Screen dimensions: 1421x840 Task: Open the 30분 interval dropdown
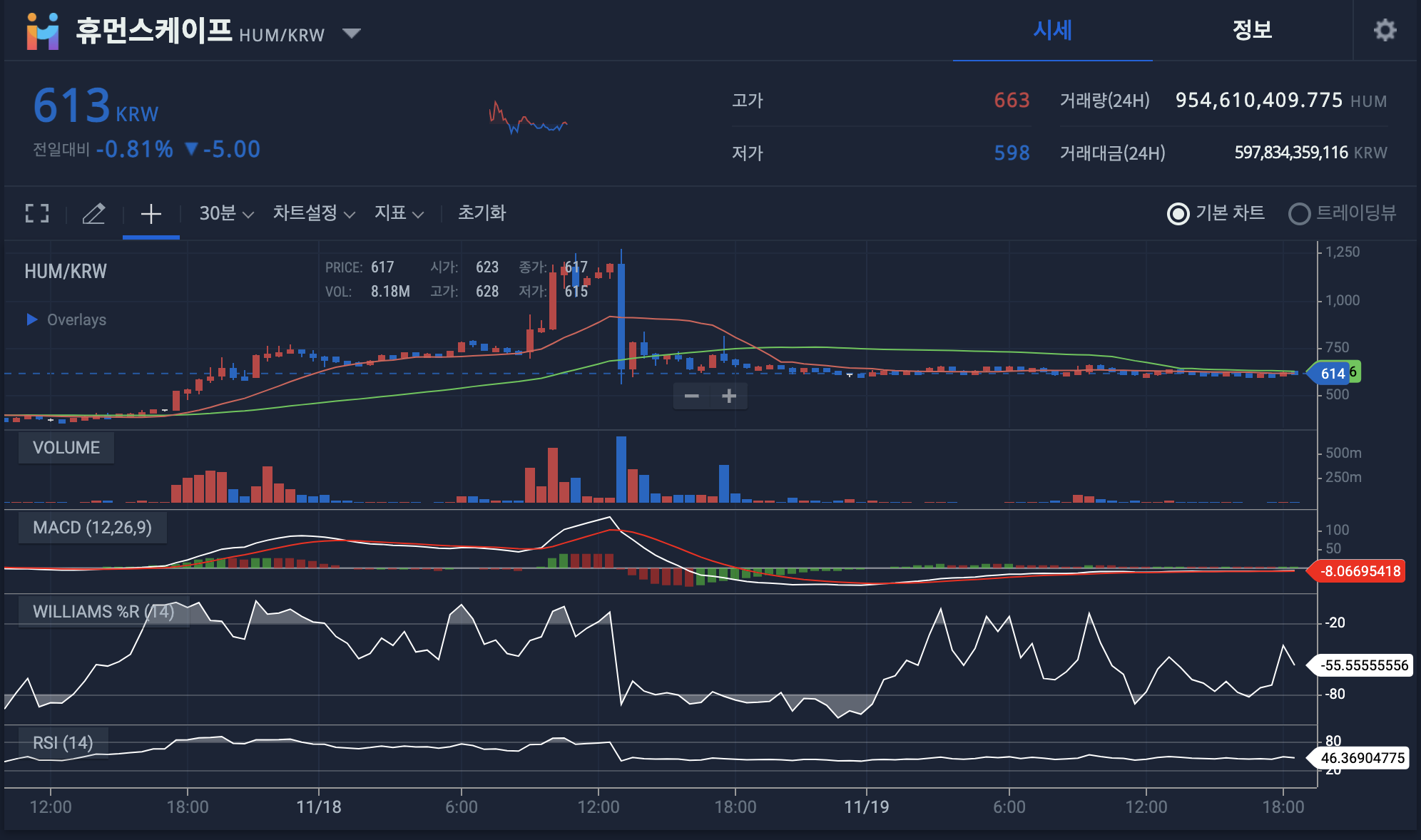226,213
